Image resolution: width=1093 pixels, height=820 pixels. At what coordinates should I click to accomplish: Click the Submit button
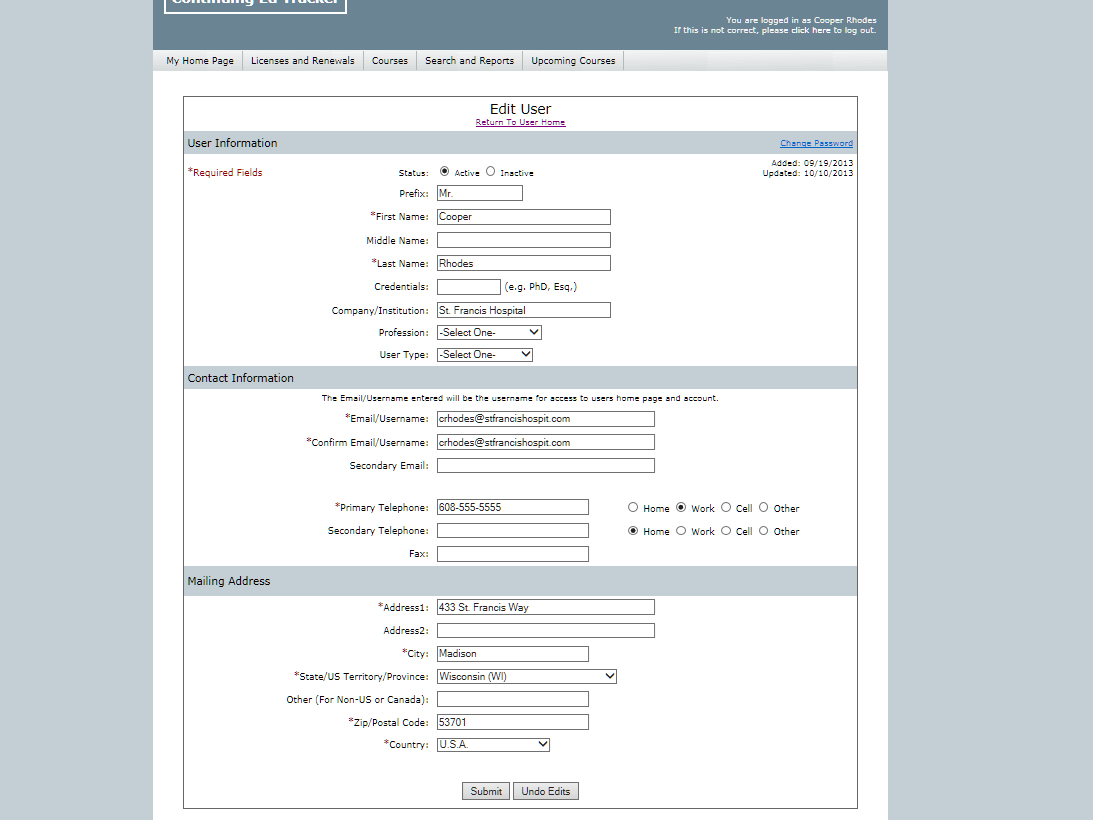pos(486,791)
